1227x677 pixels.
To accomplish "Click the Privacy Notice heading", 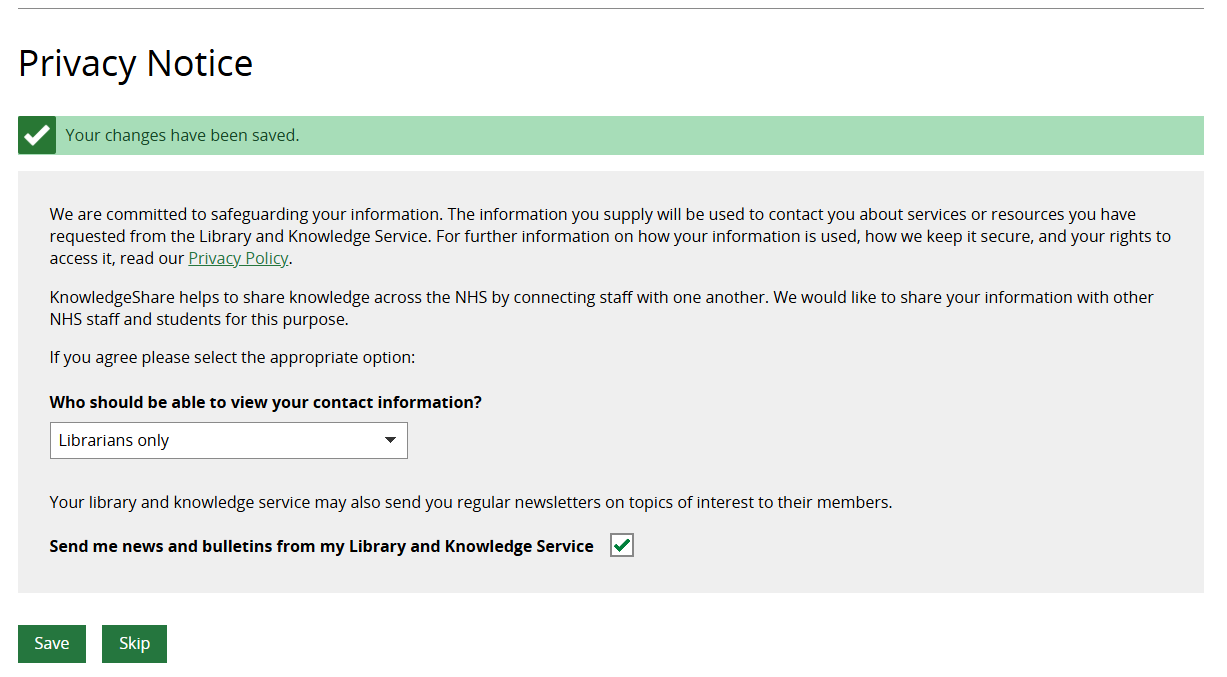I will pos(135,63).
